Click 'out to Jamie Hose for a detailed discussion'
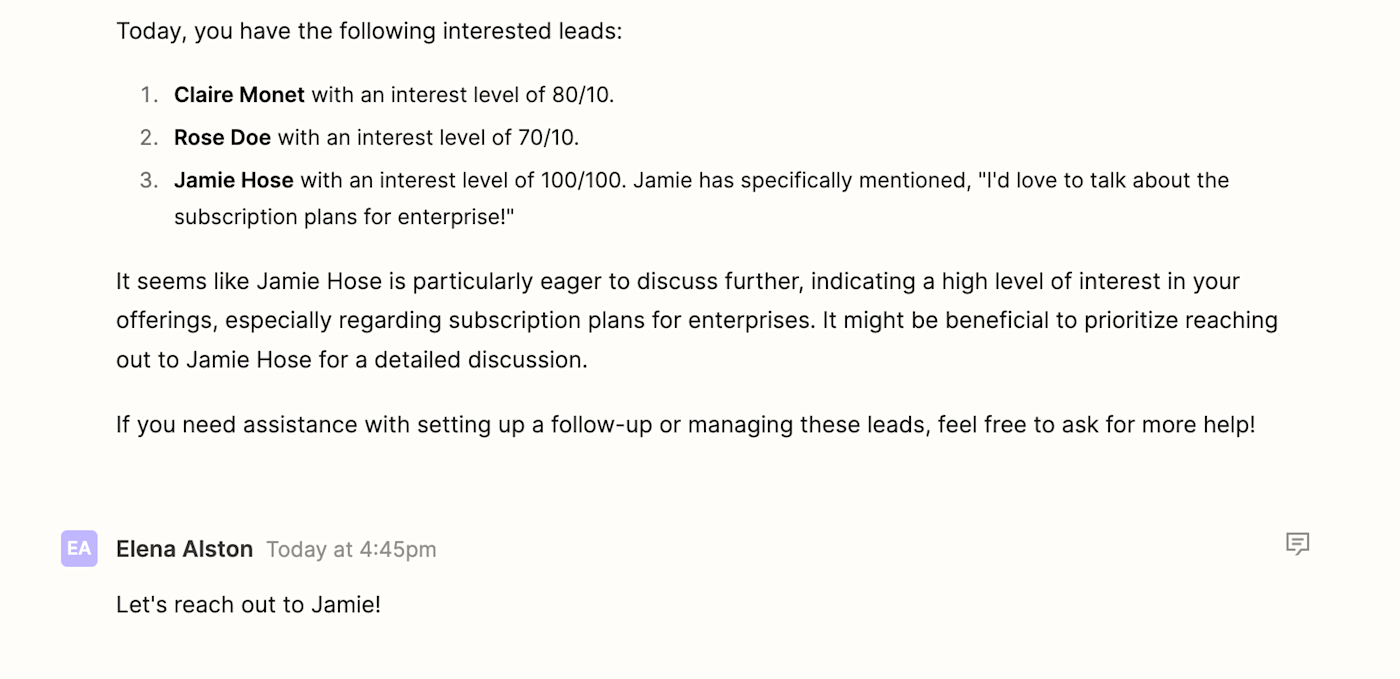This screenshot has height=679, width=1400. [352, 359]
